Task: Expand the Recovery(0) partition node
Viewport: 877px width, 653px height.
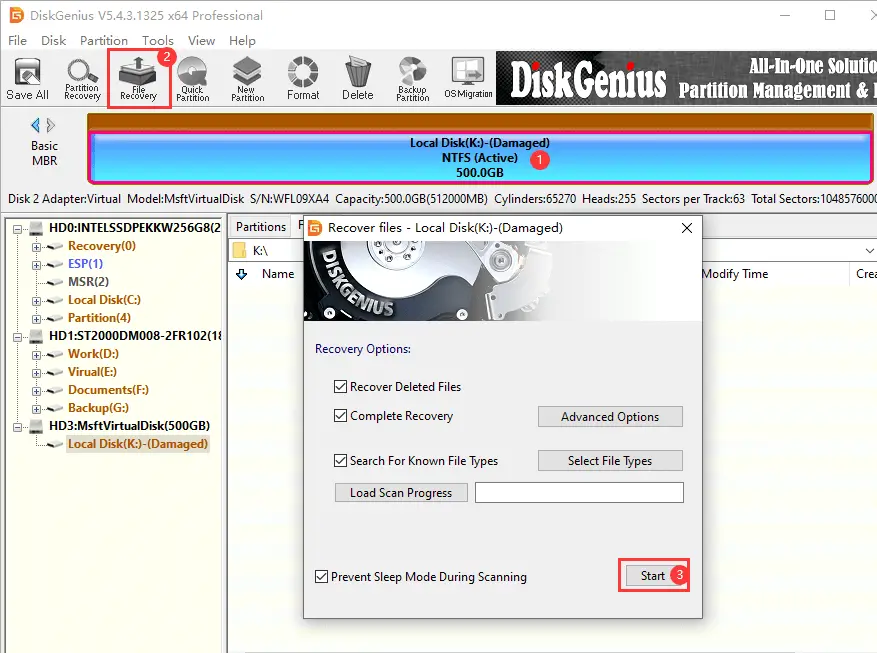Action: tap(36, 247)
